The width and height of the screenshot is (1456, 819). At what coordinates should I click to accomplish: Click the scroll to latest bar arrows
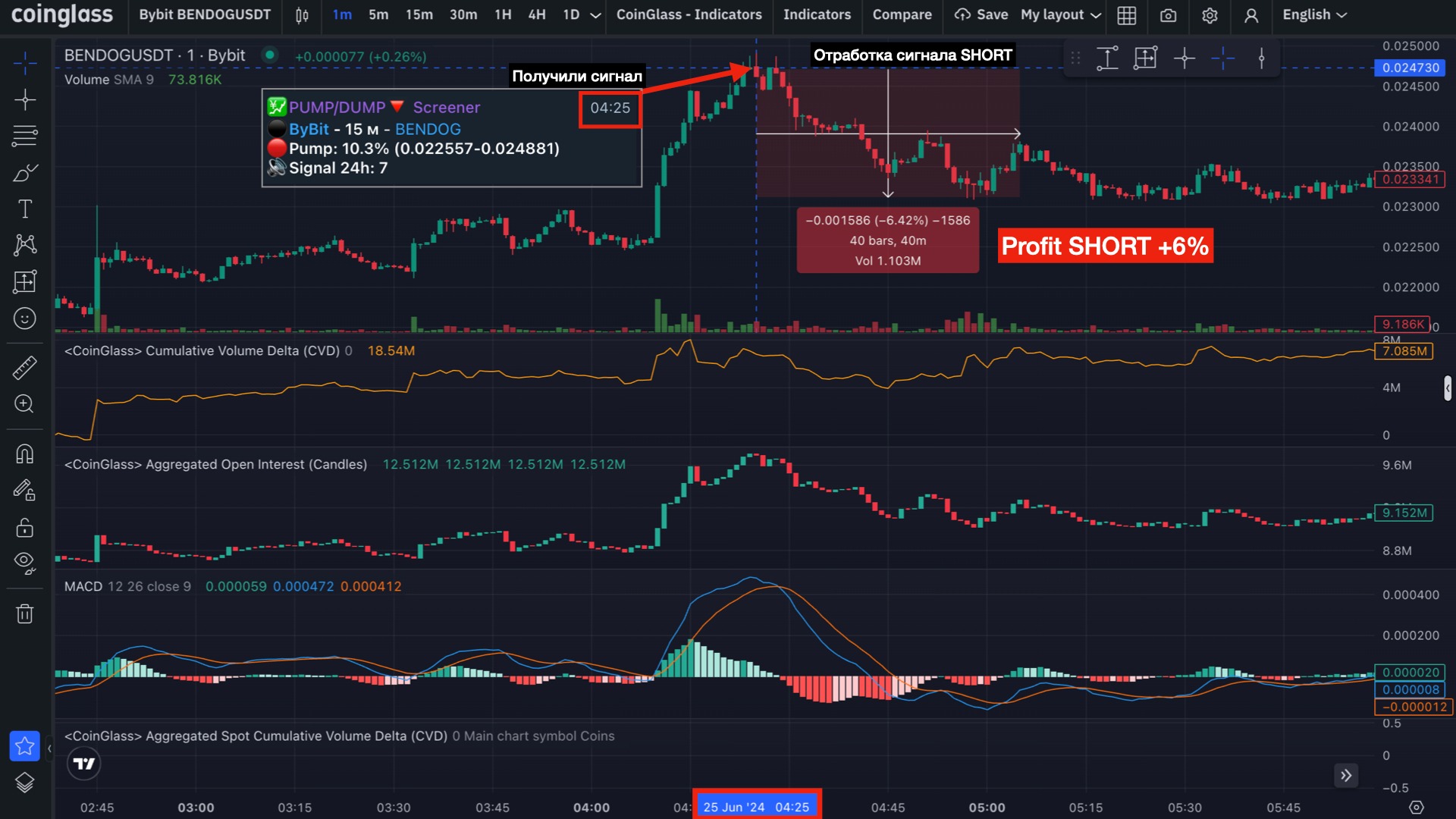[x=1345, y=775]
